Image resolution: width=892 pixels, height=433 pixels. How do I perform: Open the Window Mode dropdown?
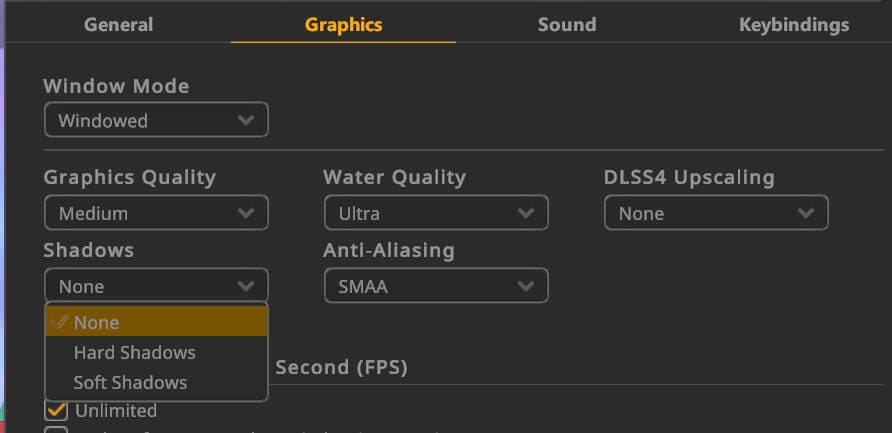pos(156,120)
